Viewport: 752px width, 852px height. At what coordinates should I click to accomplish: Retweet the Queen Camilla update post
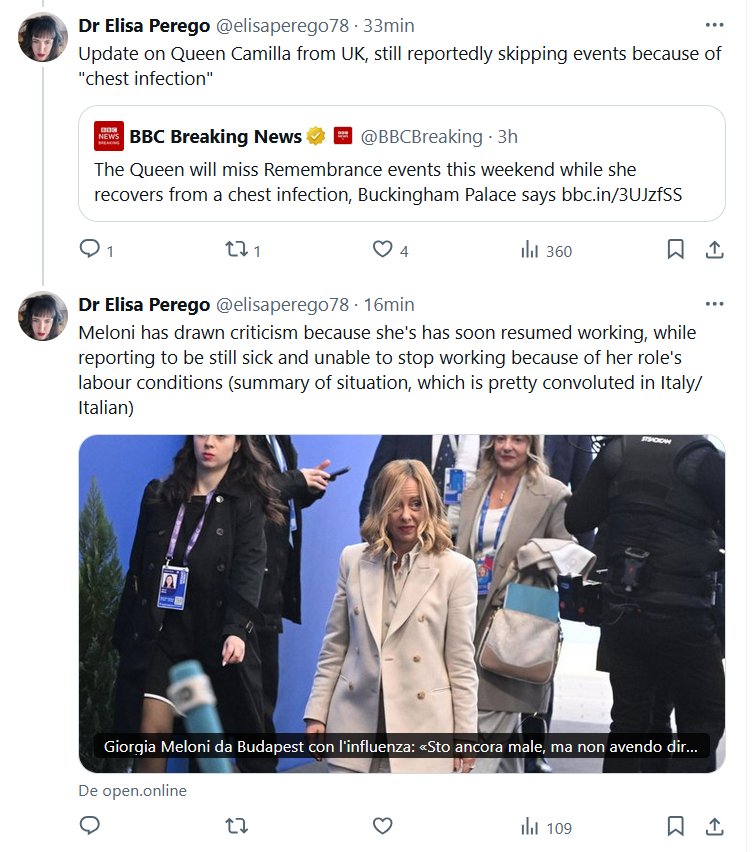click(x=236, y=250)
